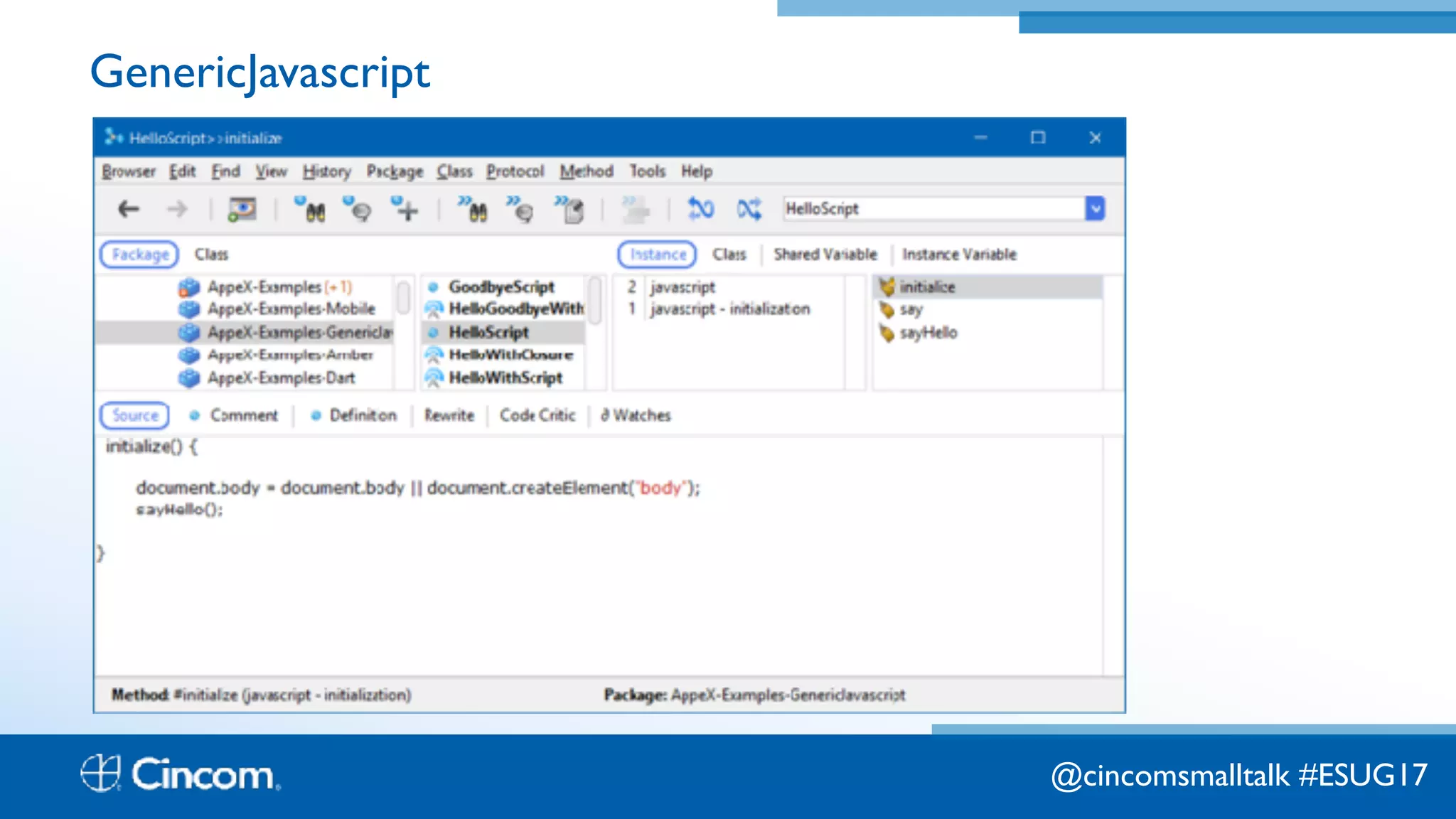Screen dimensions: 1456x819
Task: Click the AppeX-Examples package cube icon
Action: click(x=189, y=287)
